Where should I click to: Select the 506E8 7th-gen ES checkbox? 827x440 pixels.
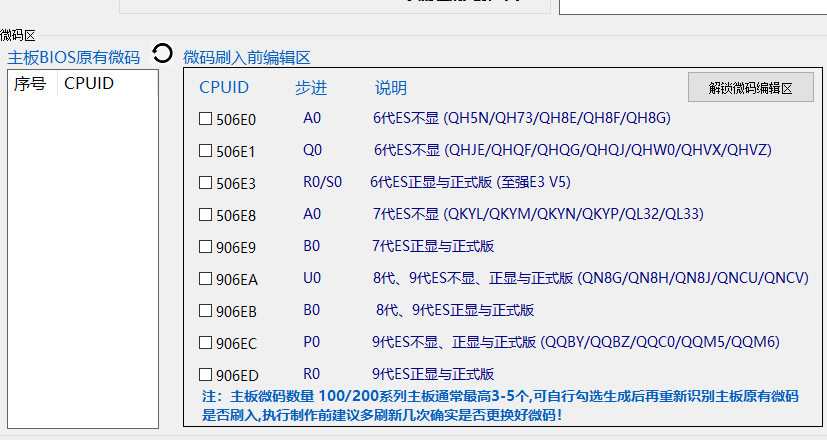click(205, 215)
